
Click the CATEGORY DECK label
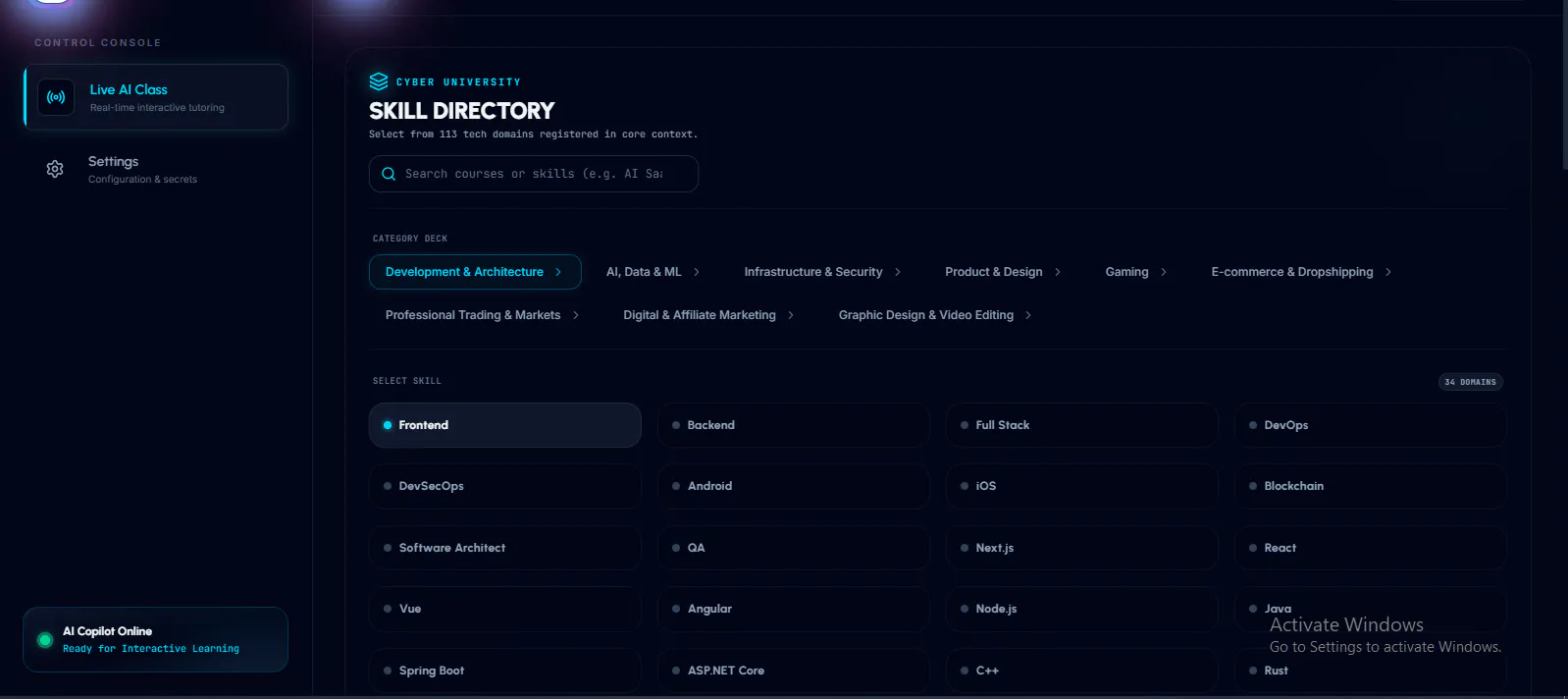pos(410,239)
